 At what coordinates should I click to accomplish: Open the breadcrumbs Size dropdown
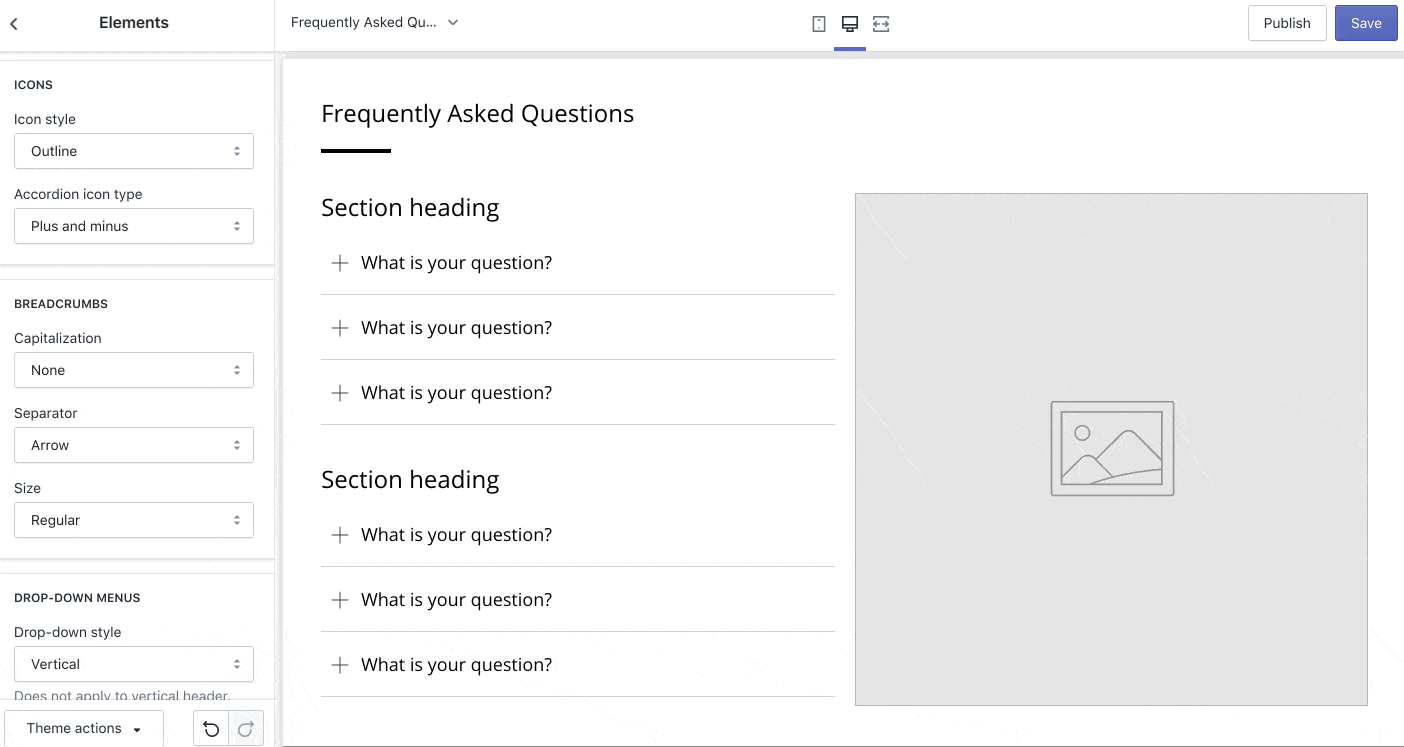pyautogui.click(x=133, y=520)
